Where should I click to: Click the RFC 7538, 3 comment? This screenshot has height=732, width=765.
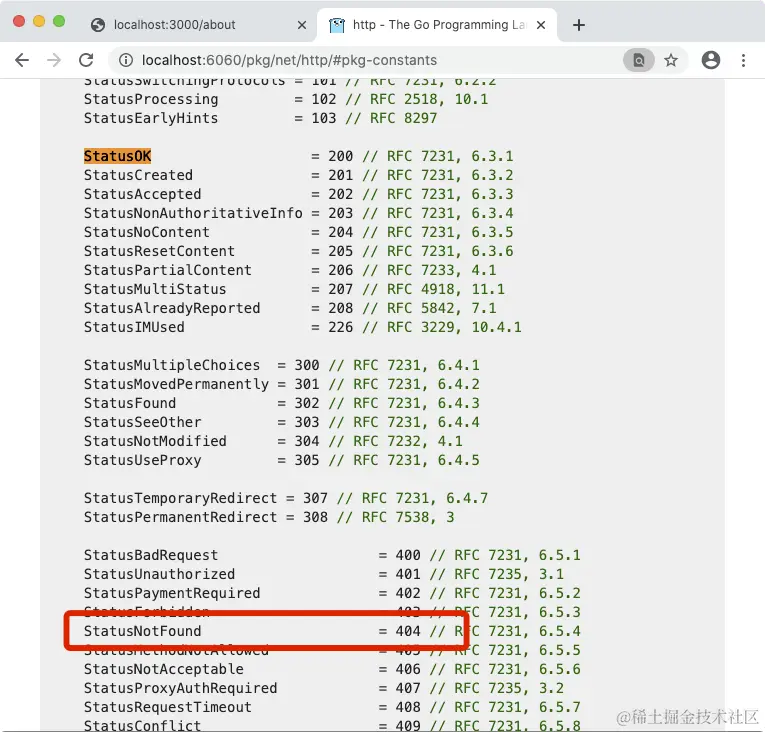[396, 518]
